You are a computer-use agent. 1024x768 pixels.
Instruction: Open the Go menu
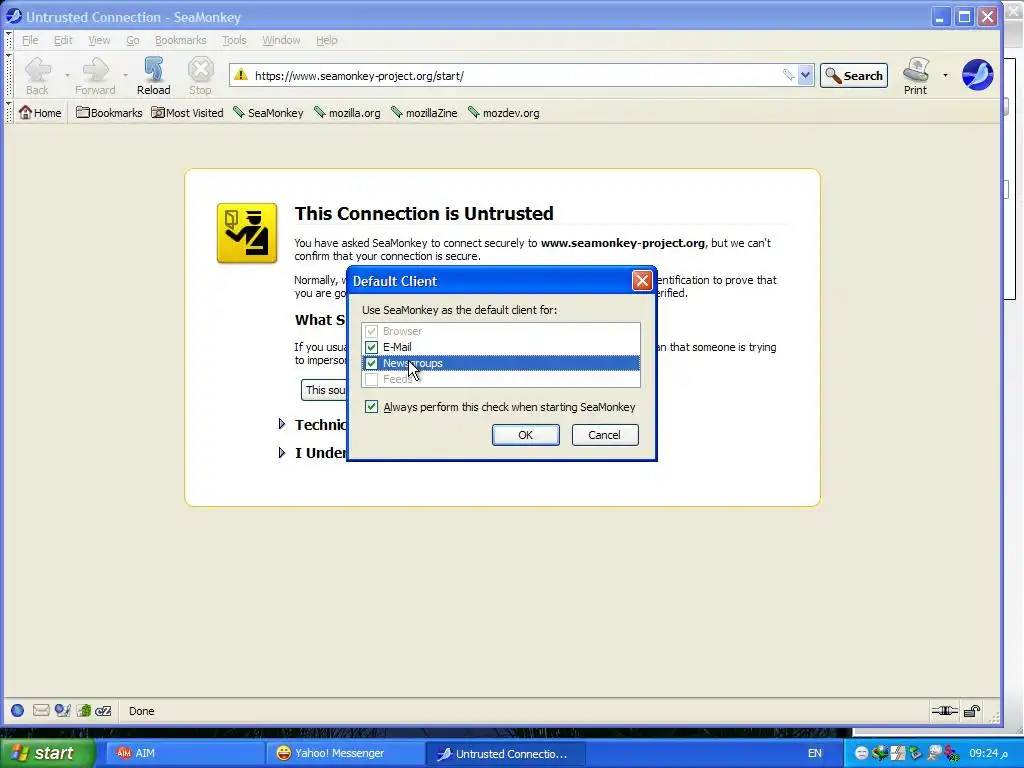[x=133, y=40]
